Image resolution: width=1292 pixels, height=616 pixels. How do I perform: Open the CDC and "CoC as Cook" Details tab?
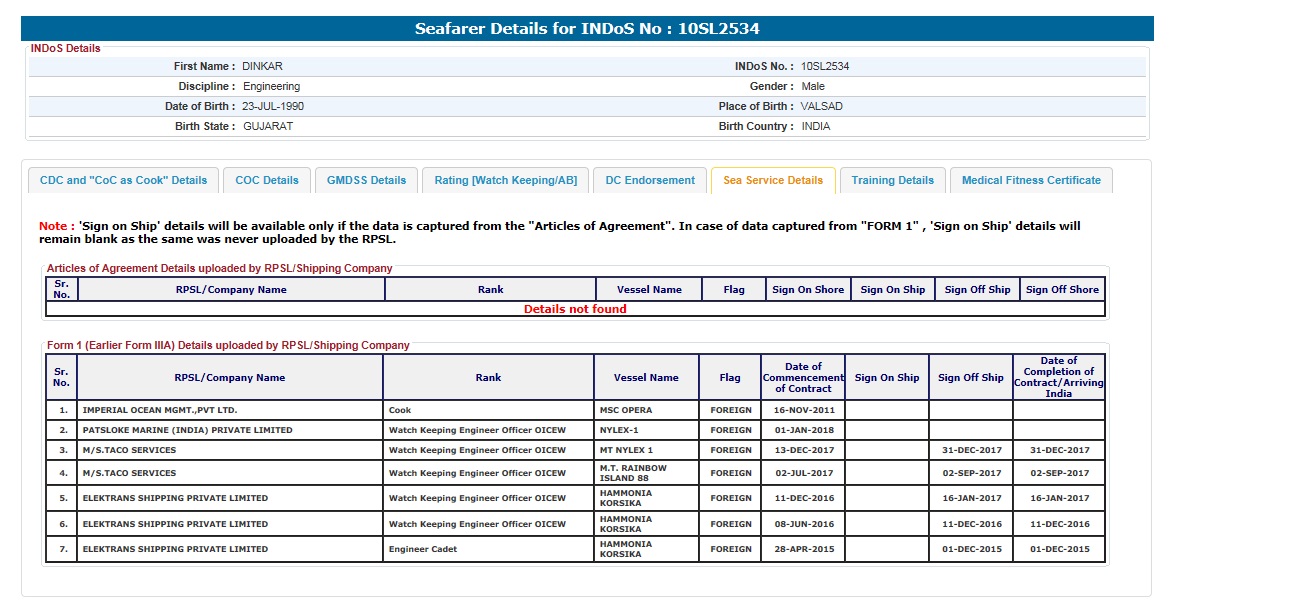(x=123, y=181)
